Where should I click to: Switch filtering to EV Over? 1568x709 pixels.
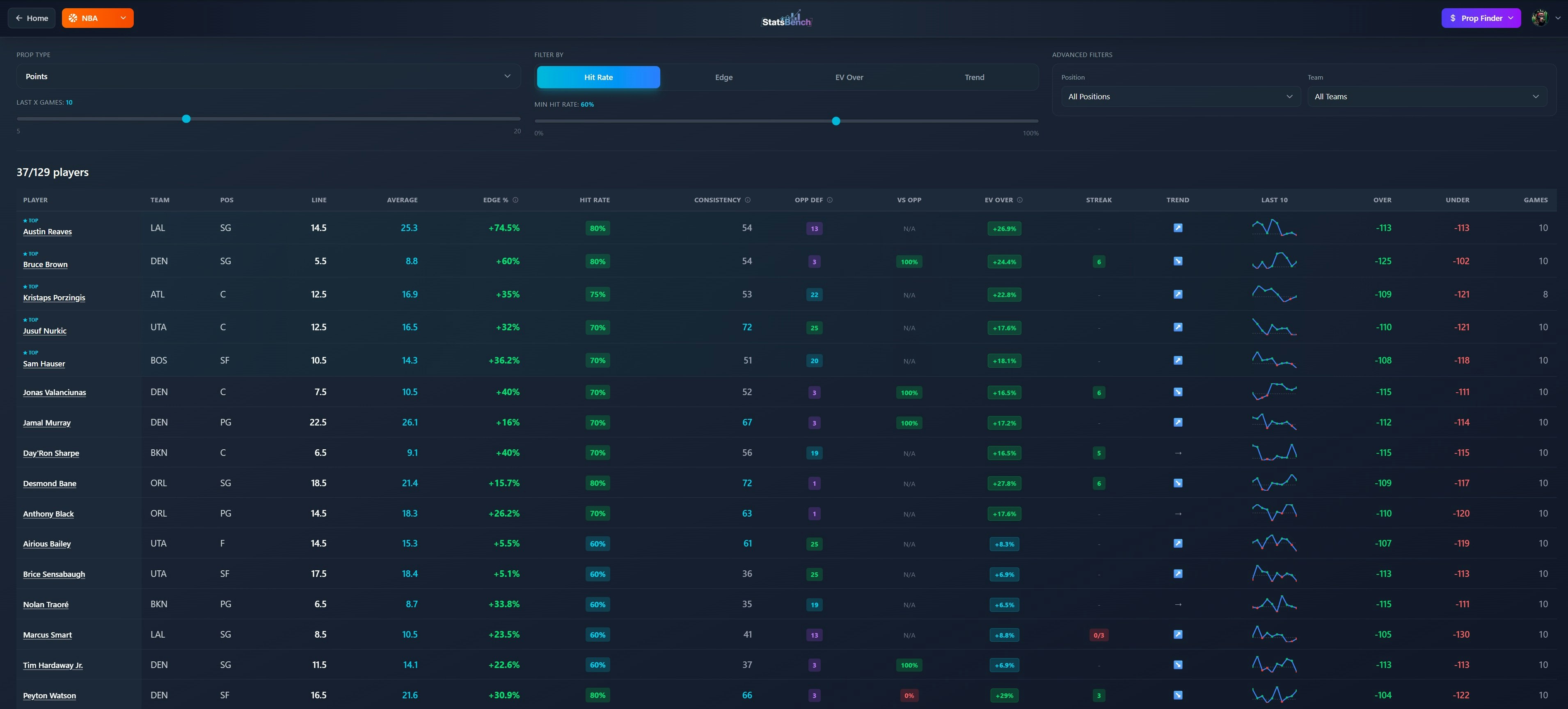[849, 77]
